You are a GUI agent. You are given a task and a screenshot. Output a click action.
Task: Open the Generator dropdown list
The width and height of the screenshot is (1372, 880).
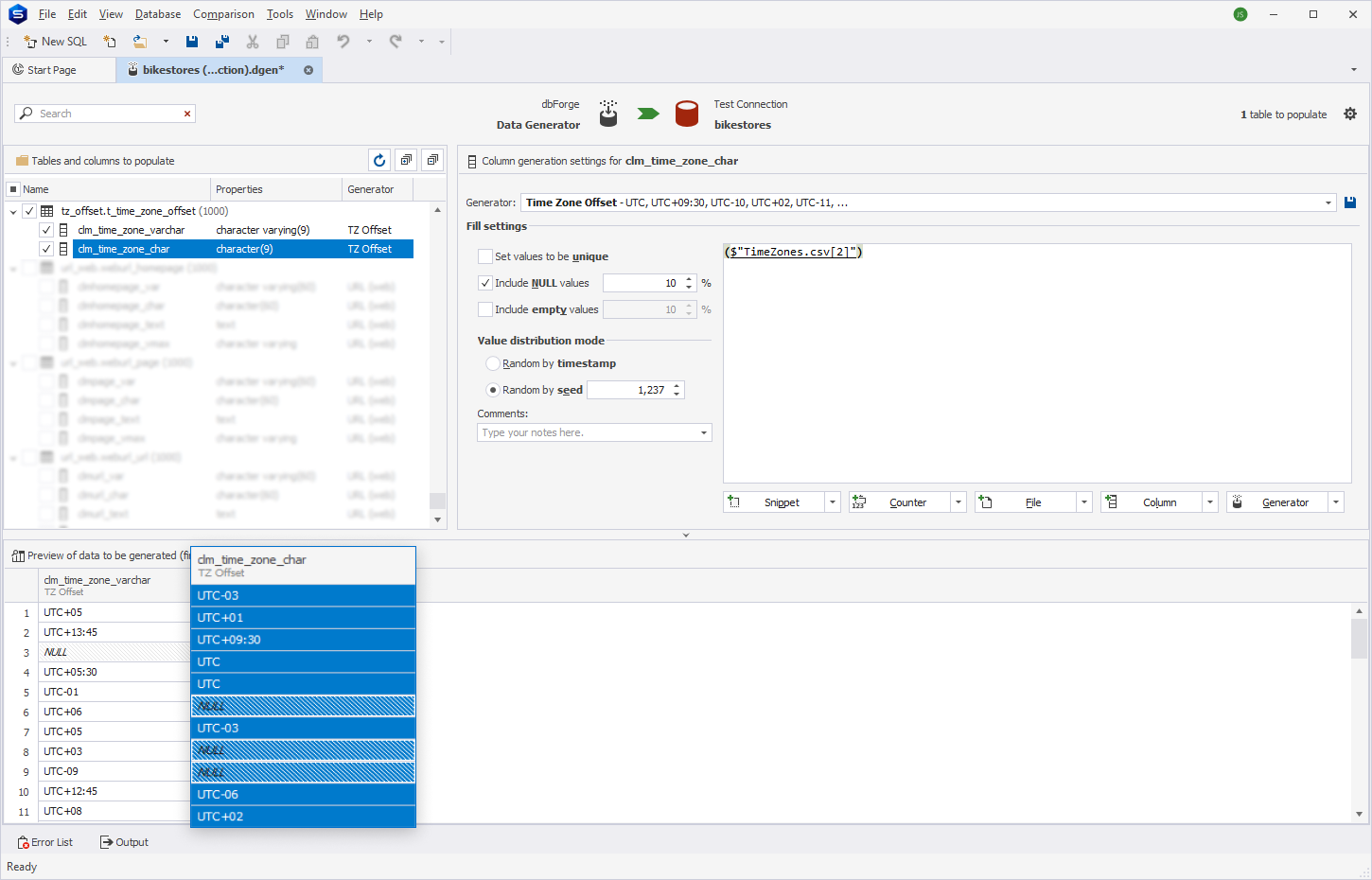(x=1328, y=202)
